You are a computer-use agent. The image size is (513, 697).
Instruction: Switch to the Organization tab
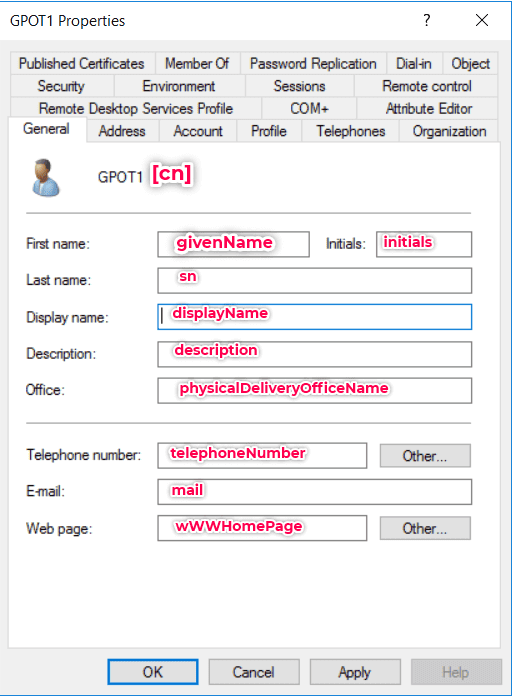coord(449,131)
